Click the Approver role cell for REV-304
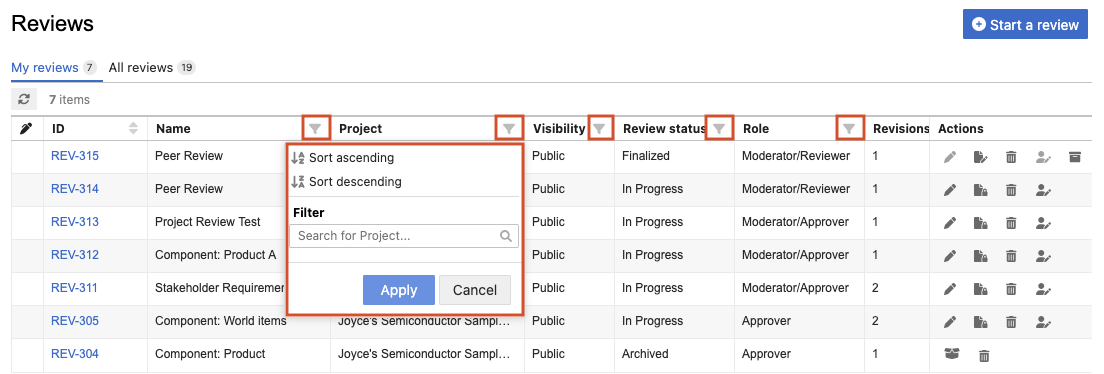This screenshot has width=1104, height=374. pyautogui.click(x=765, y=354)
